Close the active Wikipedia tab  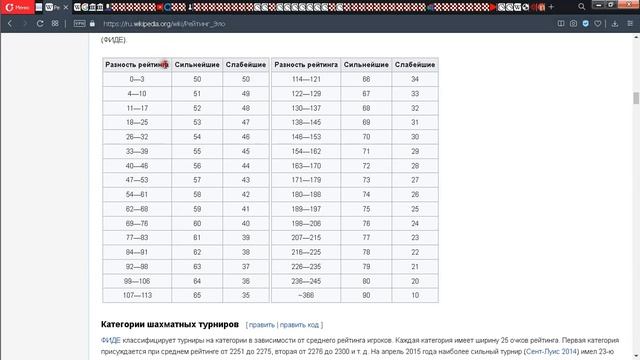tap(66, 7)
